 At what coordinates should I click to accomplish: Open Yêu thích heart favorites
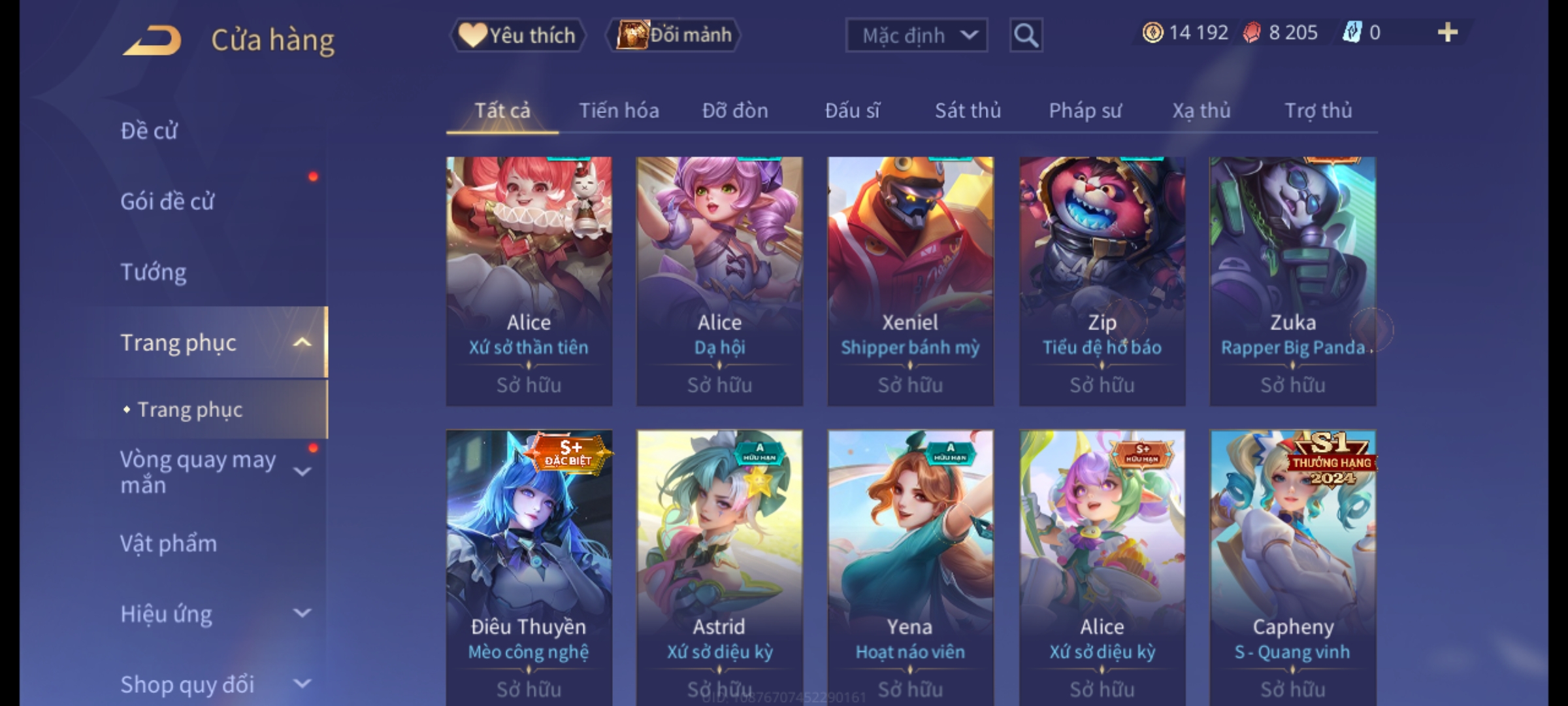(x=518, y=35)
